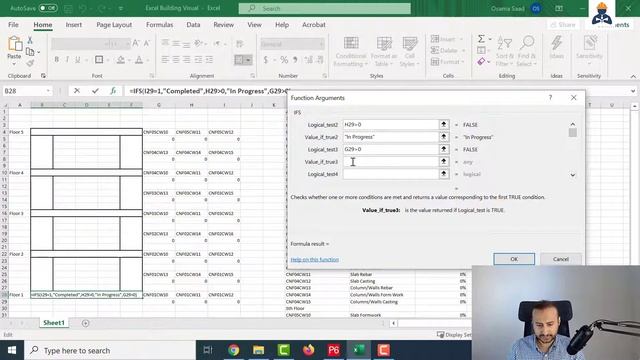640x360 pixels.
Task: Click Decrease Font Size icon
Action: coord(147,44)
